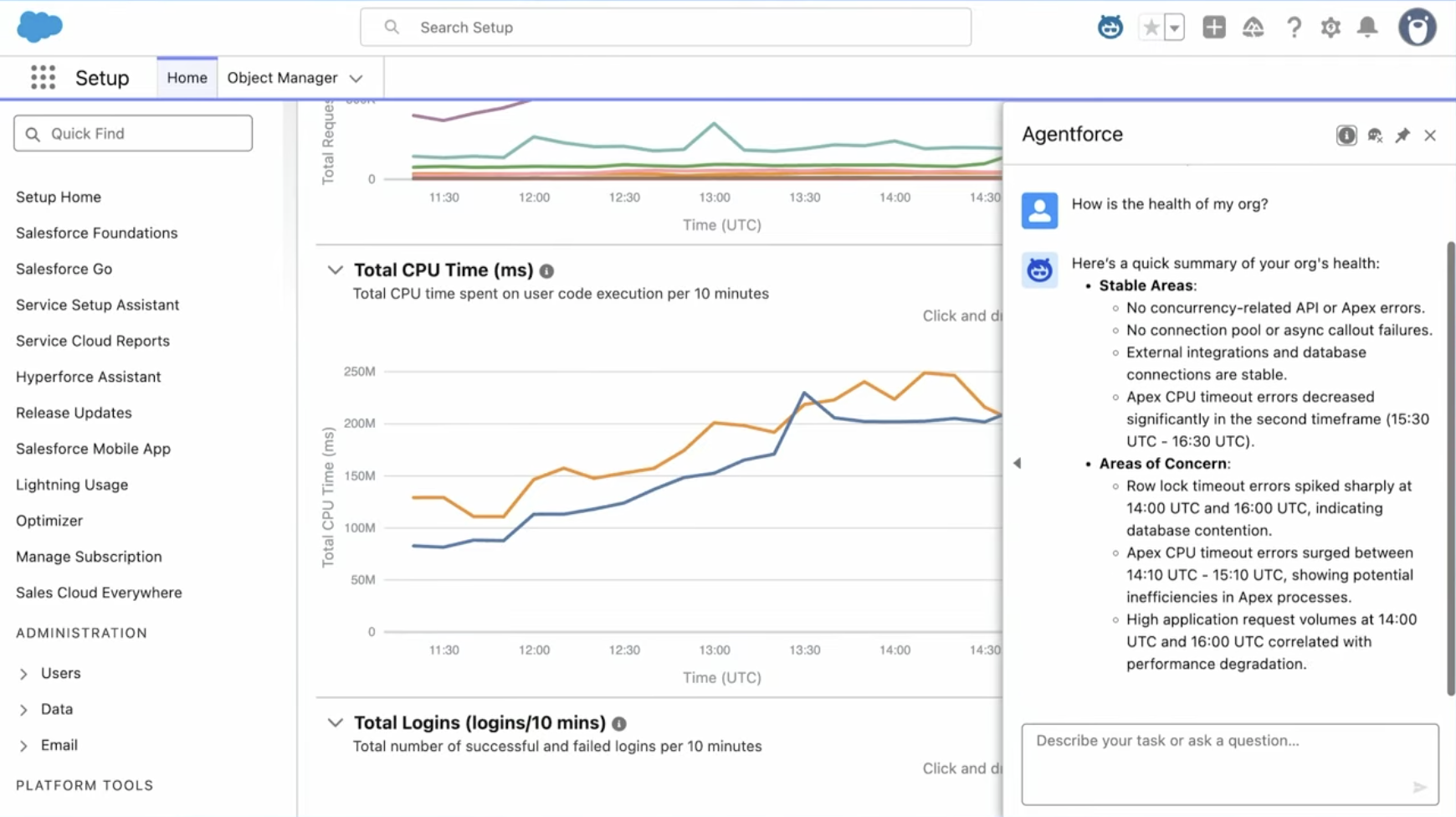This screenshot has width=1456, height=817.
Task: Click the Agentforce icon in header
Action: coord(1110,28)
